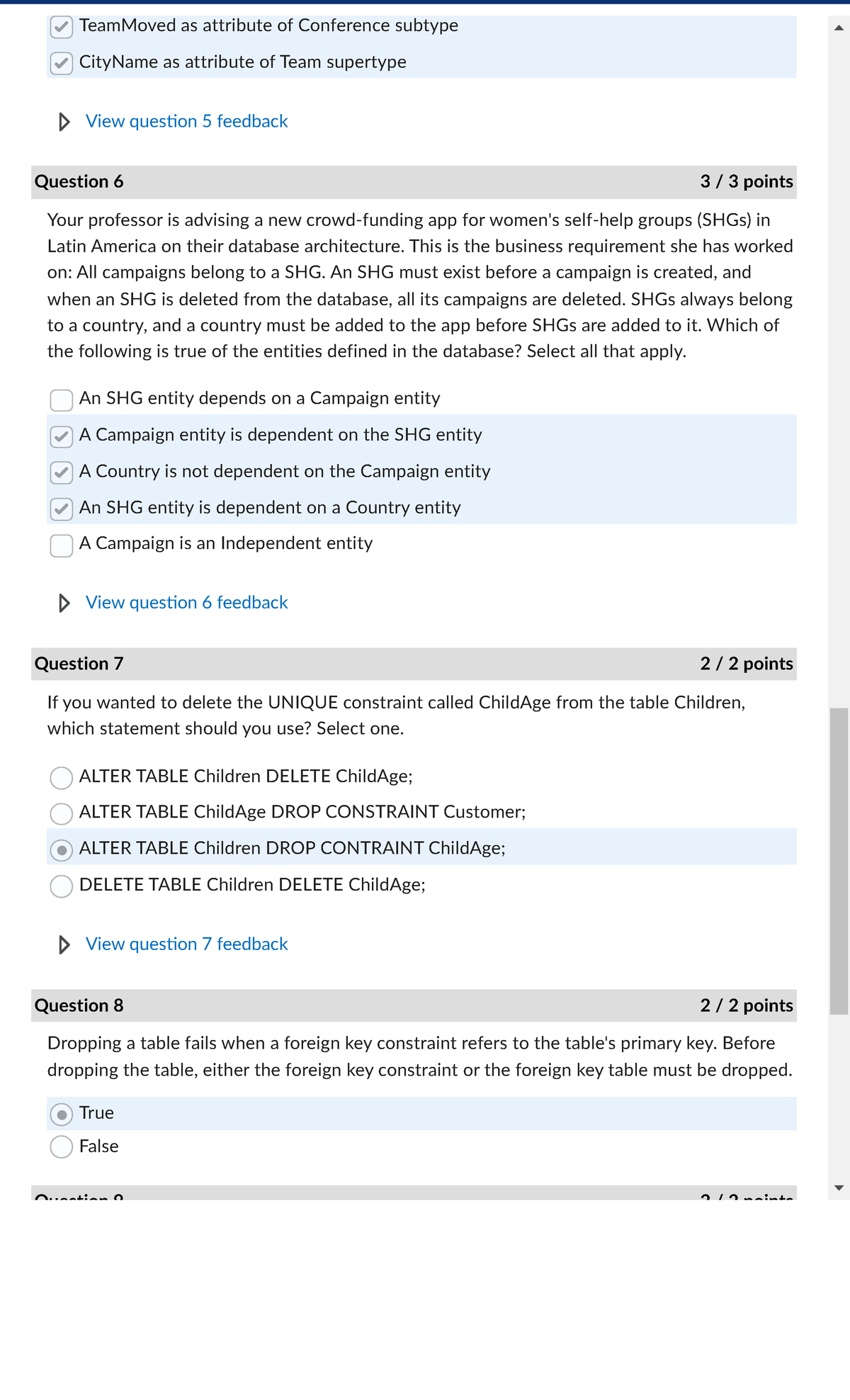The image size is (850, 1400).
Task: Uncheck 'A Country is not dependent on the Campaign entity'
Action: pyautogui.click(x=61, y=473)
